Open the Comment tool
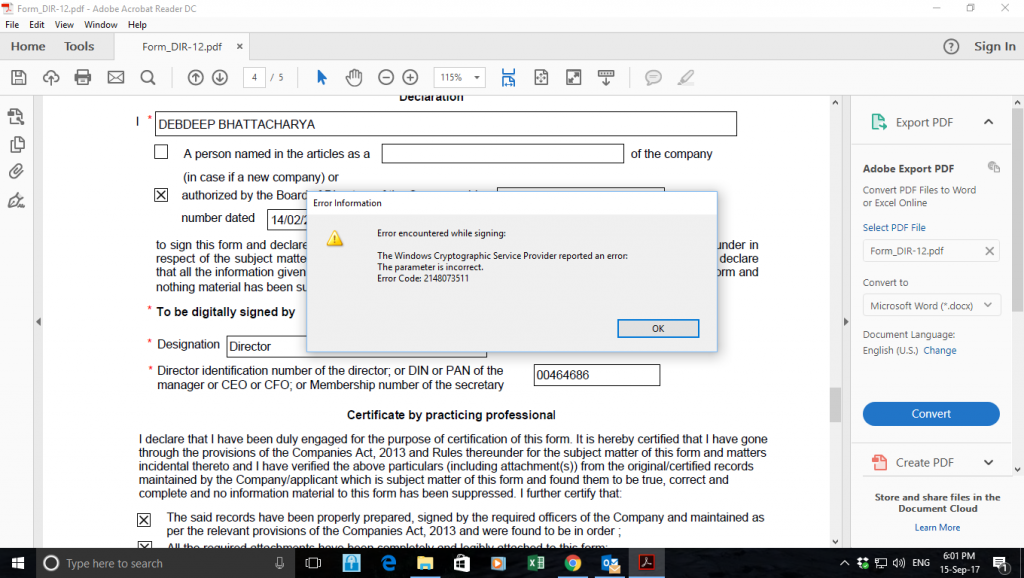Image resolution: width=1024 pixels, height=578 pixels. click(655, 77)
